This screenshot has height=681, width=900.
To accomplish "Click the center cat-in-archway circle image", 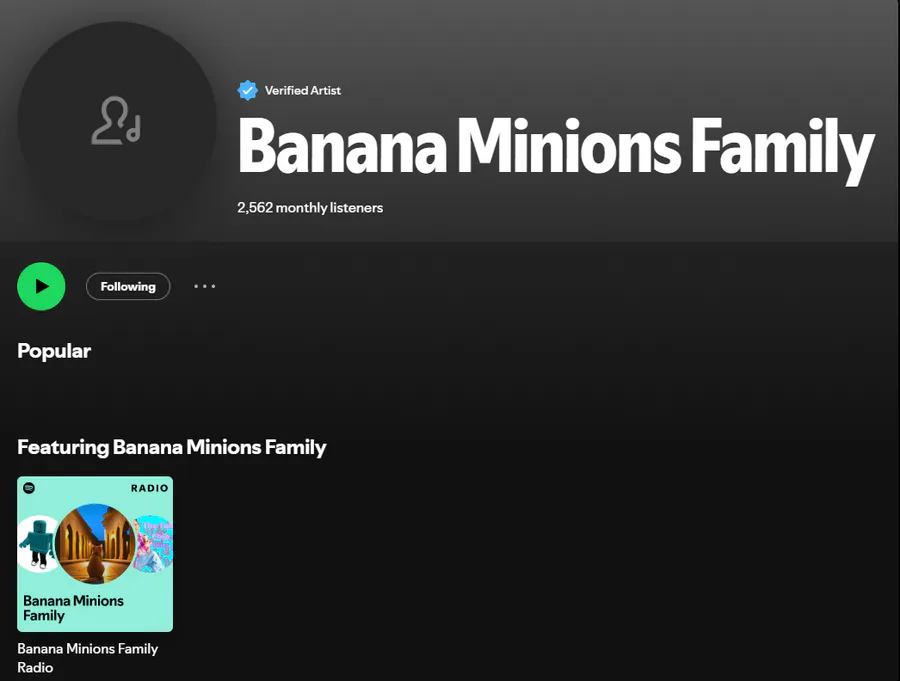I will tap(95, 544).
